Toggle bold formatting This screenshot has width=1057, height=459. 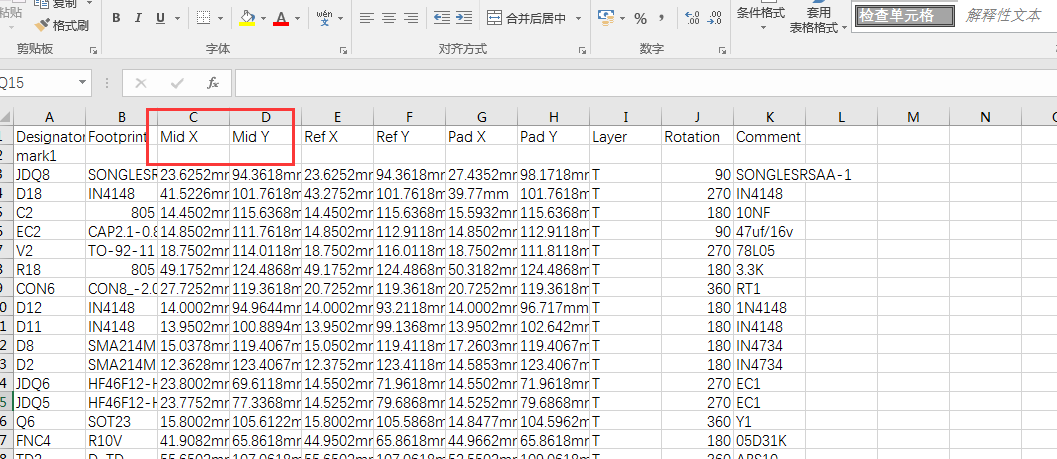[117, 18]
